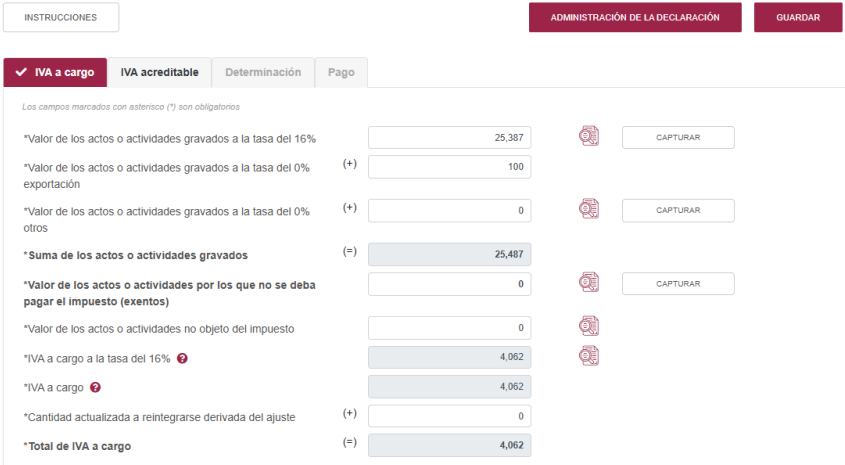Click the INSTRUCCIONES button
Image resolution: width=845 pixels, height=465 pixels.
click(60, 17)
